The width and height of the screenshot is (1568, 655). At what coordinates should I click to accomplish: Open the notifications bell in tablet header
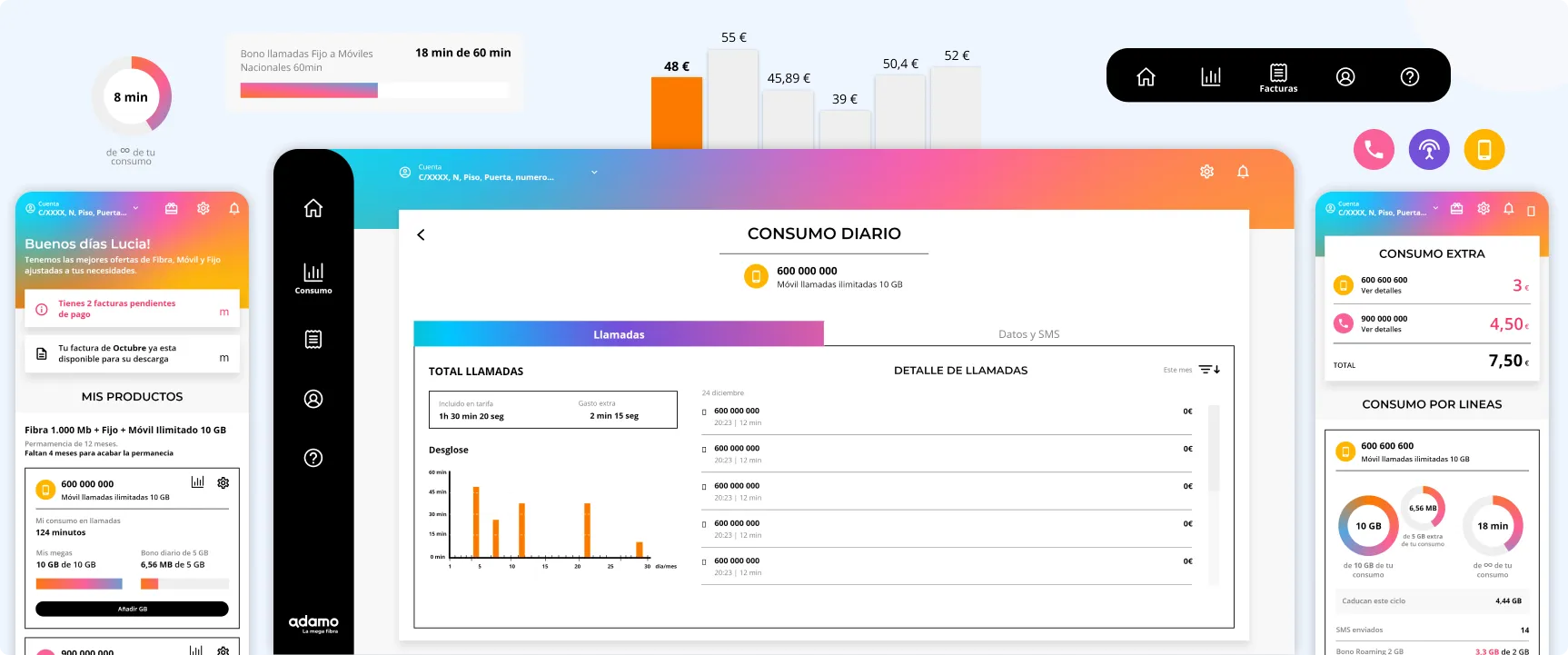click(1243, 172)
